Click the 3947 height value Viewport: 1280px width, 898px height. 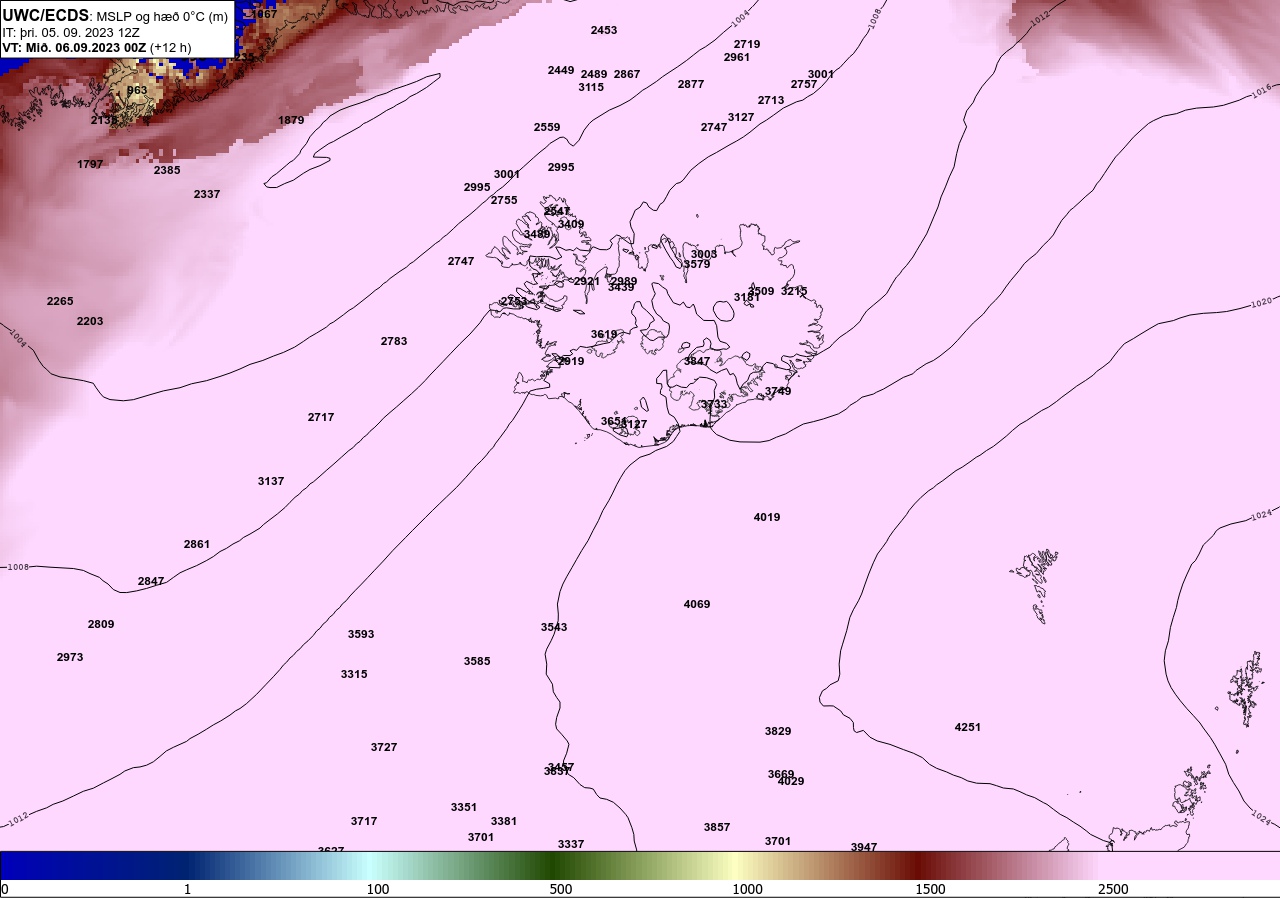(x=864, y=847)
